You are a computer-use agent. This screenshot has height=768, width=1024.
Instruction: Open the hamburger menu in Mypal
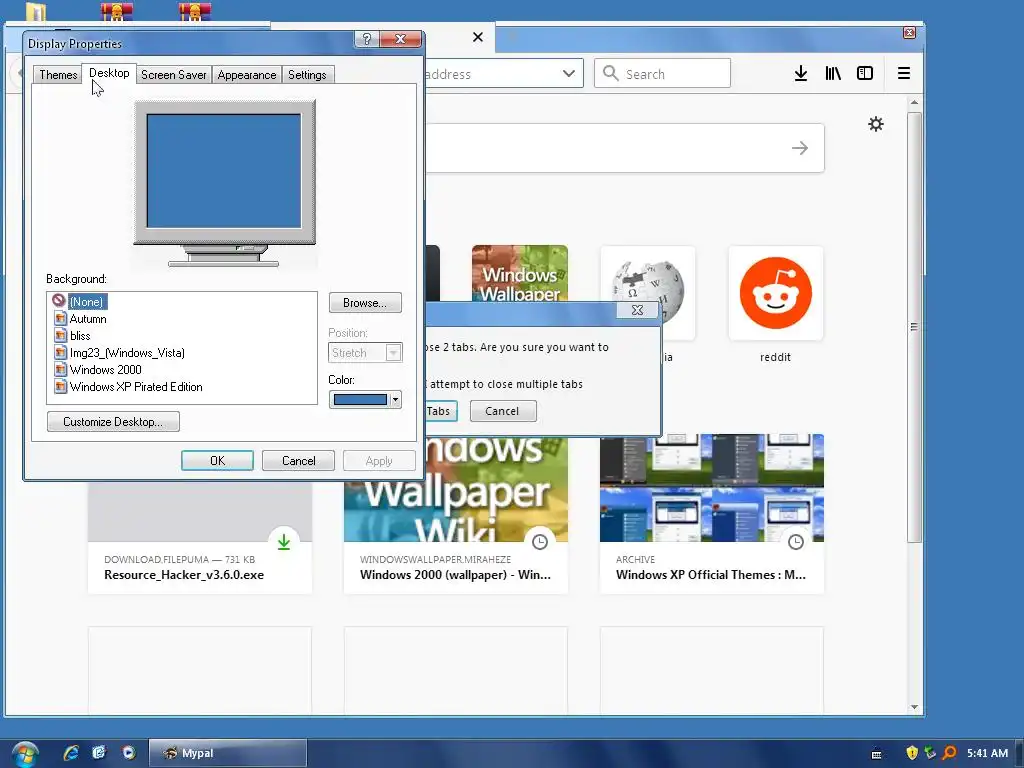pyautogui.click(x=904, y=73)
